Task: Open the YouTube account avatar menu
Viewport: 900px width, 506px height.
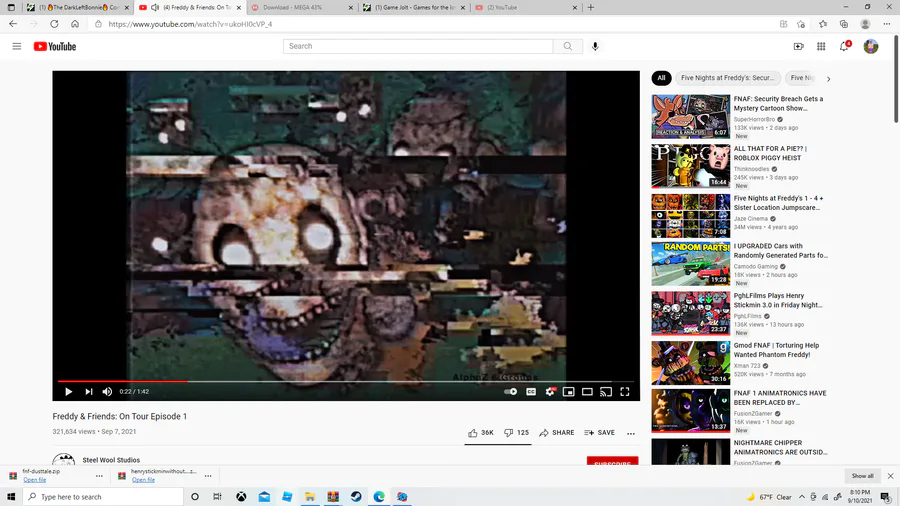Action: 871,46
